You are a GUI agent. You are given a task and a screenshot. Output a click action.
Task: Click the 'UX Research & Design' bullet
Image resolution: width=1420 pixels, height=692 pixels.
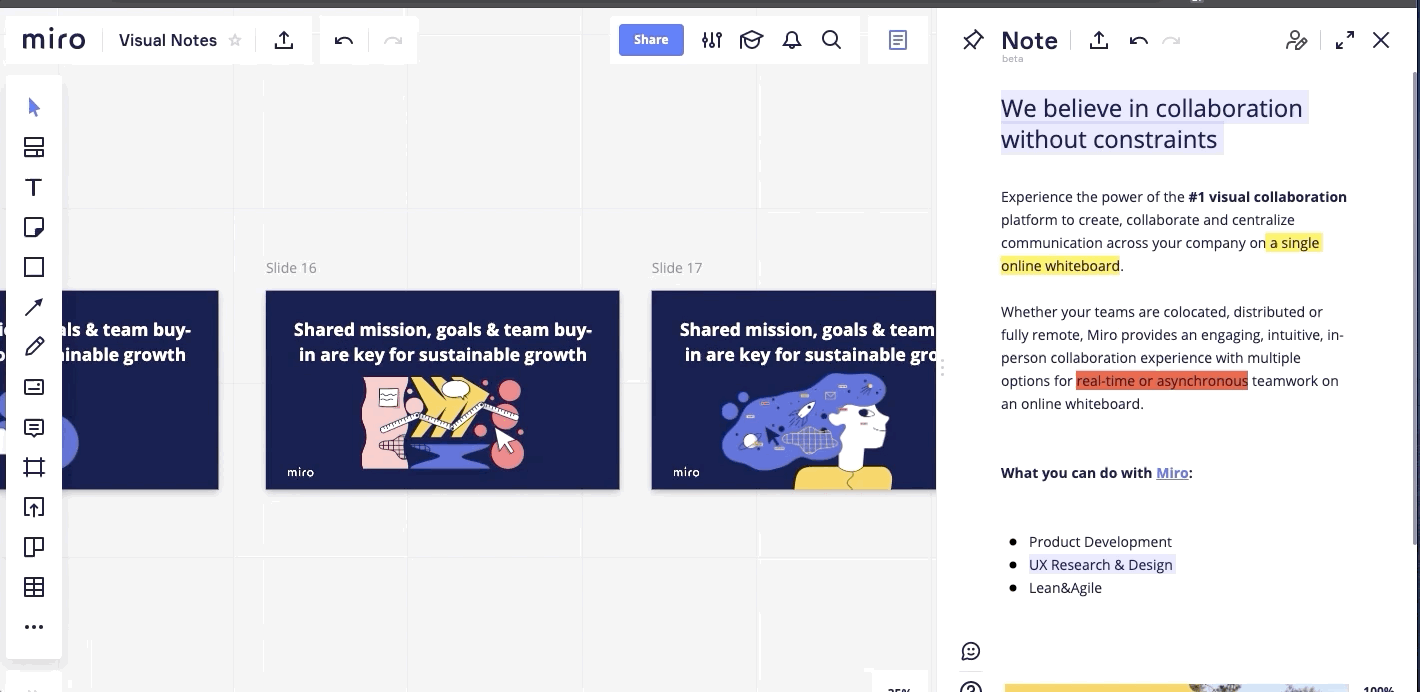1101,565
